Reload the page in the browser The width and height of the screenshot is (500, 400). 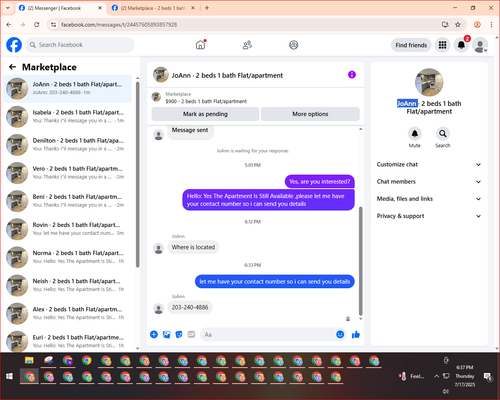coord(37,24)
